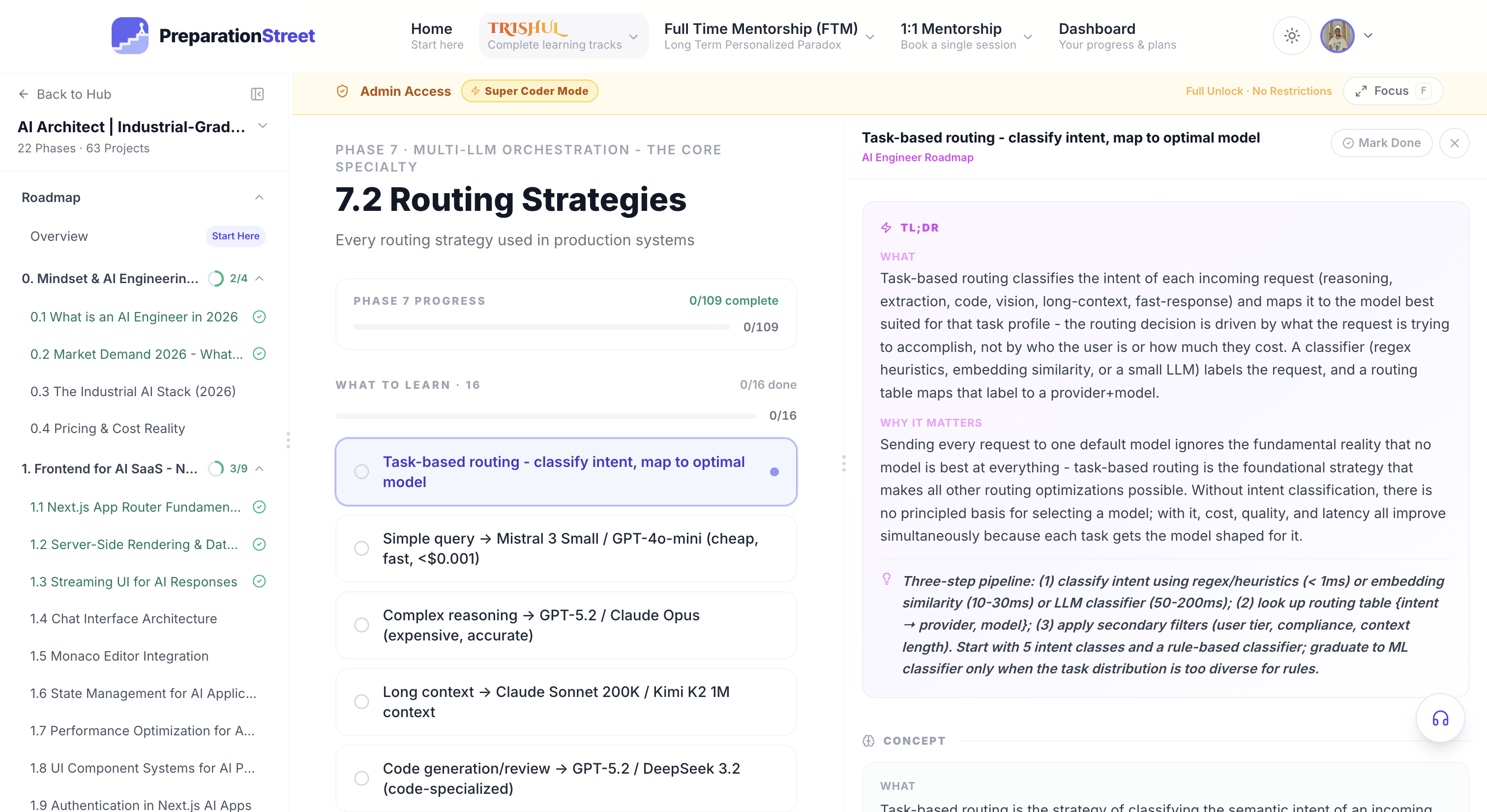Check off Code generation/review item
The height and width of the screenshot is (812, 1487).
pos(362,779)
